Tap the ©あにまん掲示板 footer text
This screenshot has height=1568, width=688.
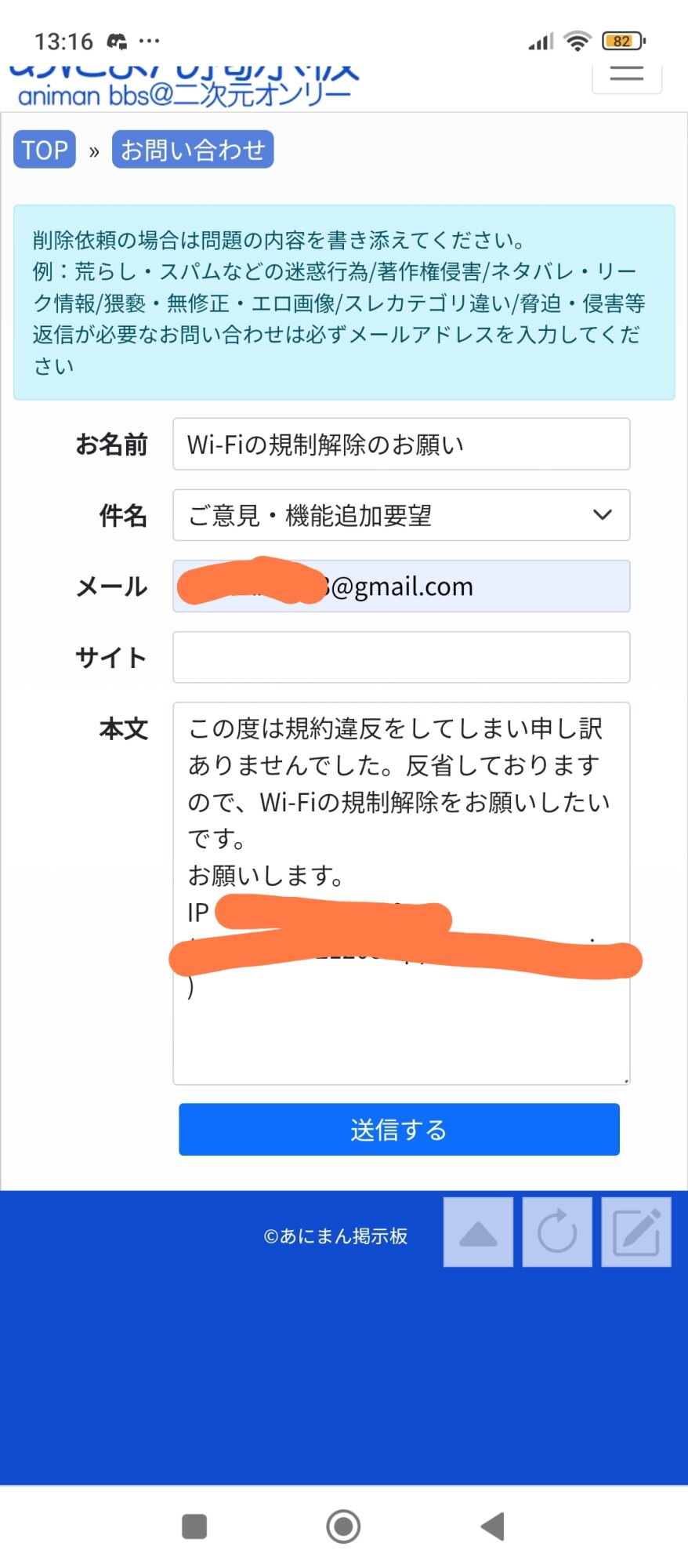click(335, 1236)
